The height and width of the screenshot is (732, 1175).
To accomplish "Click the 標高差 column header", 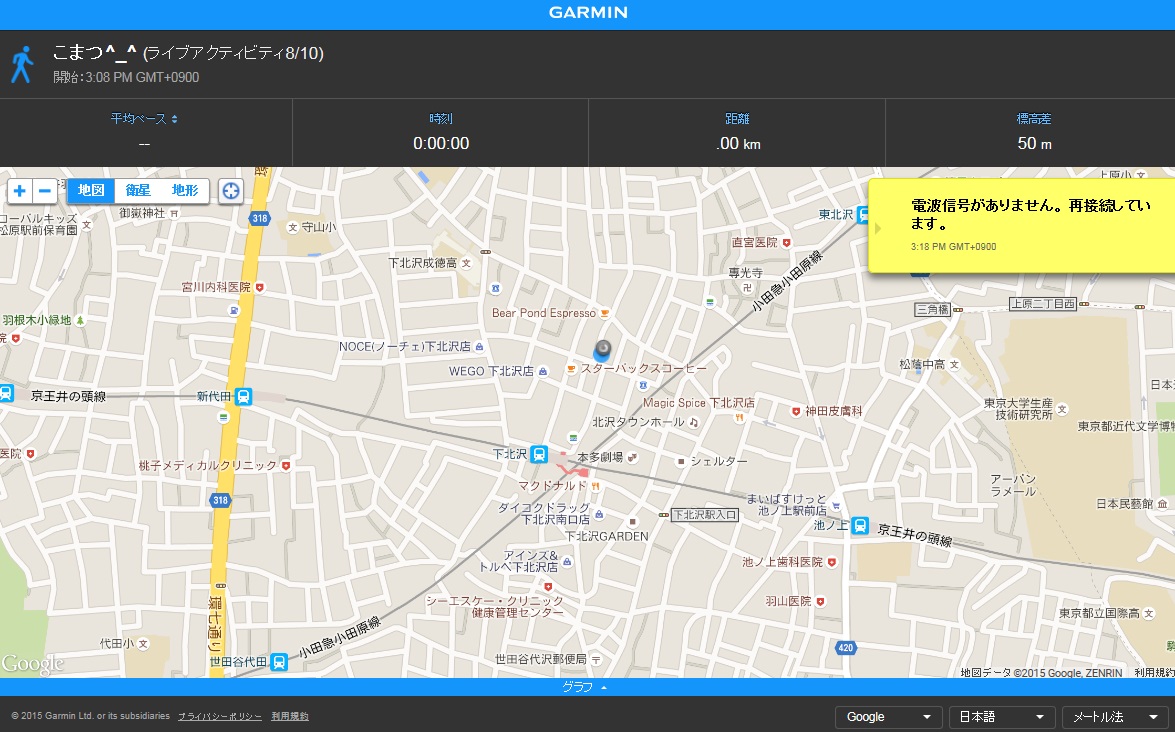I will coord(1034,118).
